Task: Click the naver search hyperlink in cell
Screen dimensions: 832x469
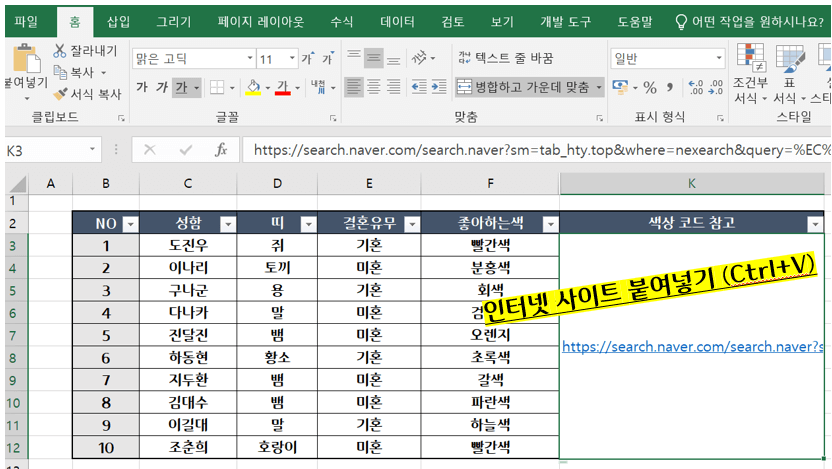Action: pos(692,346)
